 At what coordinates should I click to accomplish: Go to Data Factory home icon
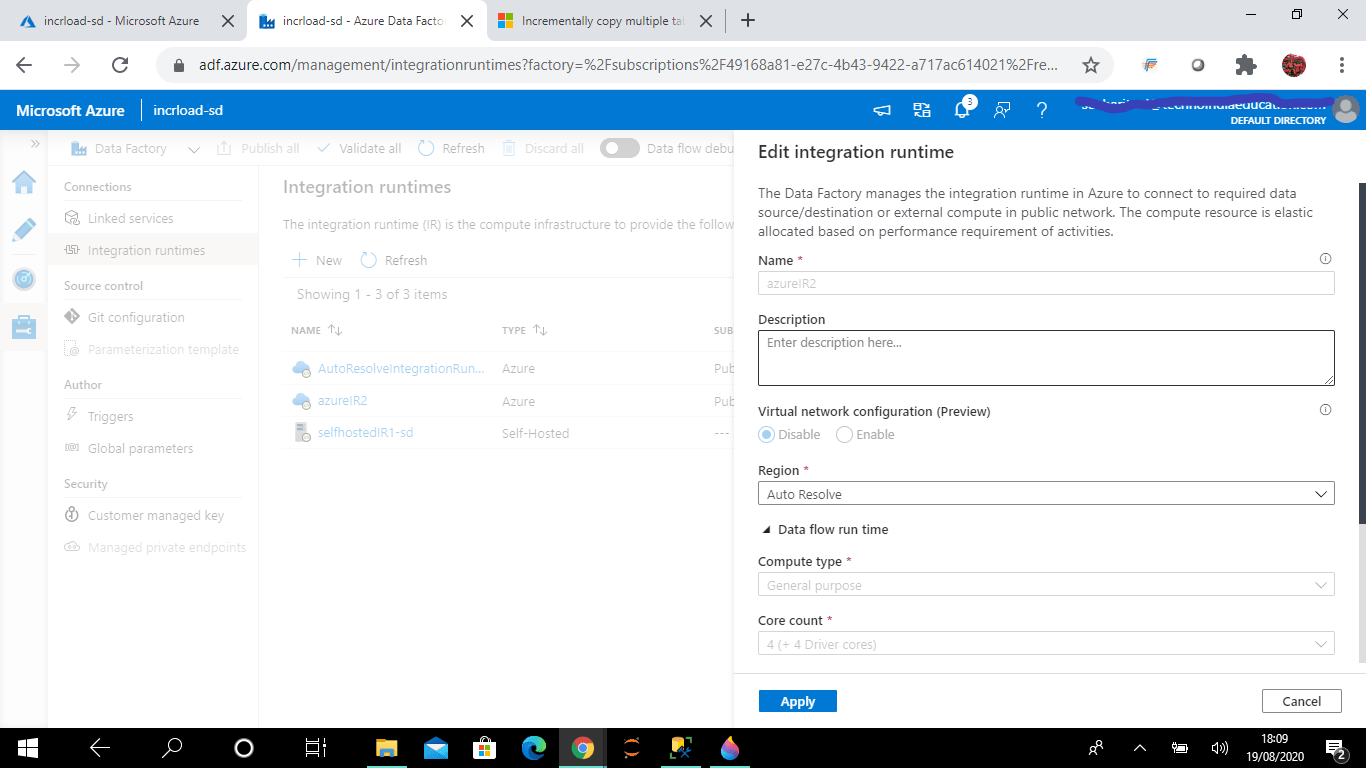[x=24, y=182]
